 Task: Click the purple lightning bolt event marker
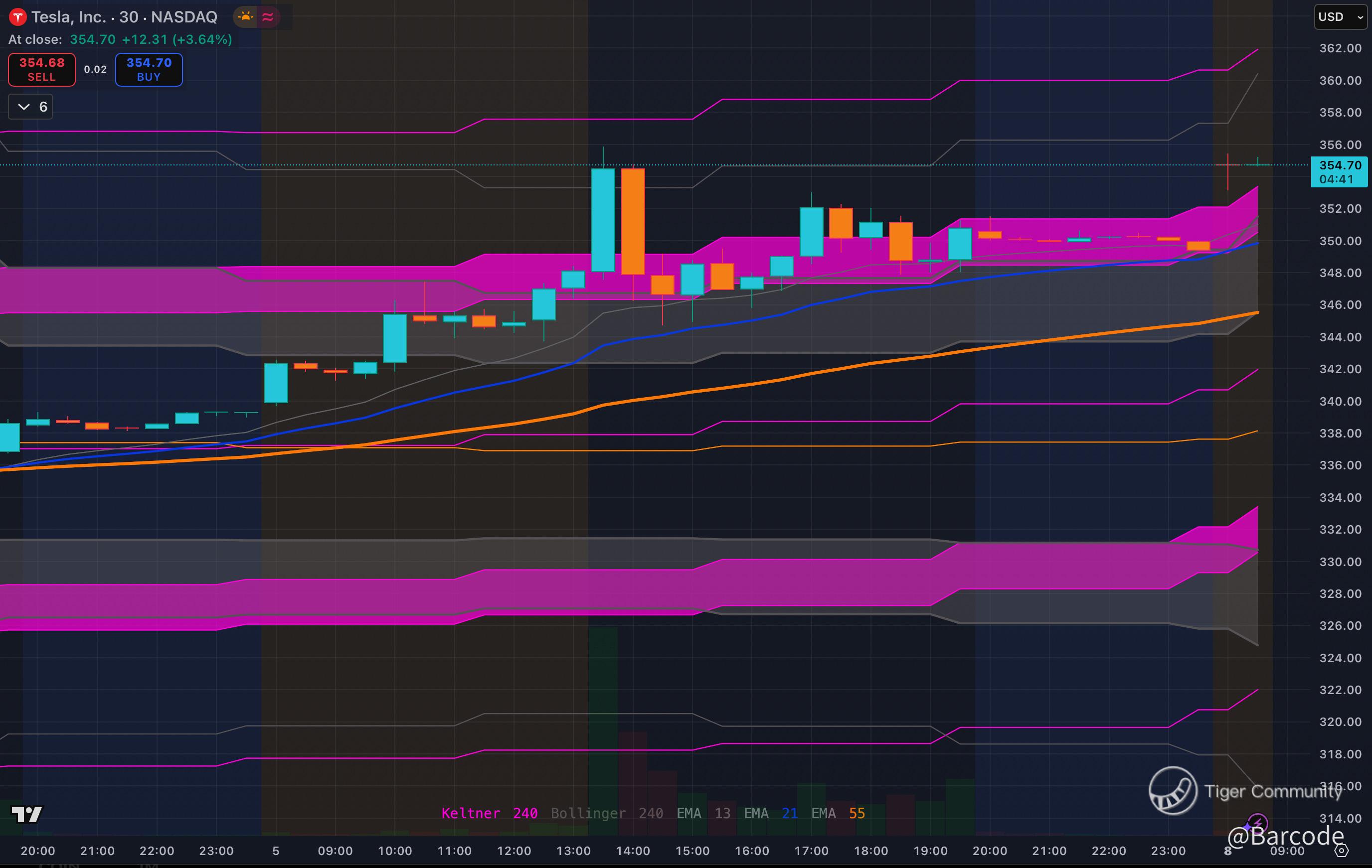click(1257, 823)
